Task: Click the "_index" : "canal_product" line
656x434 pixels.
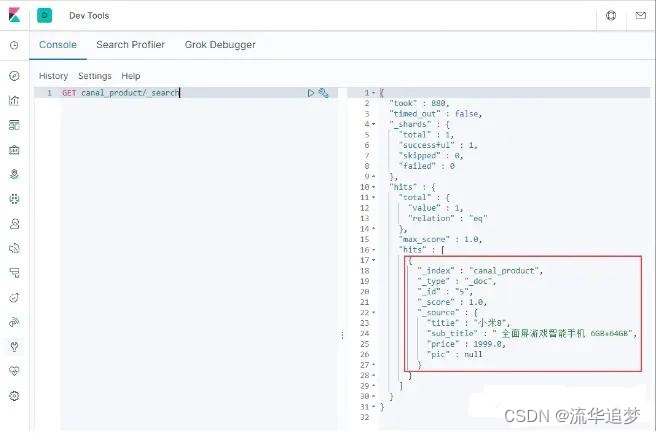Action: coord(480,271)
